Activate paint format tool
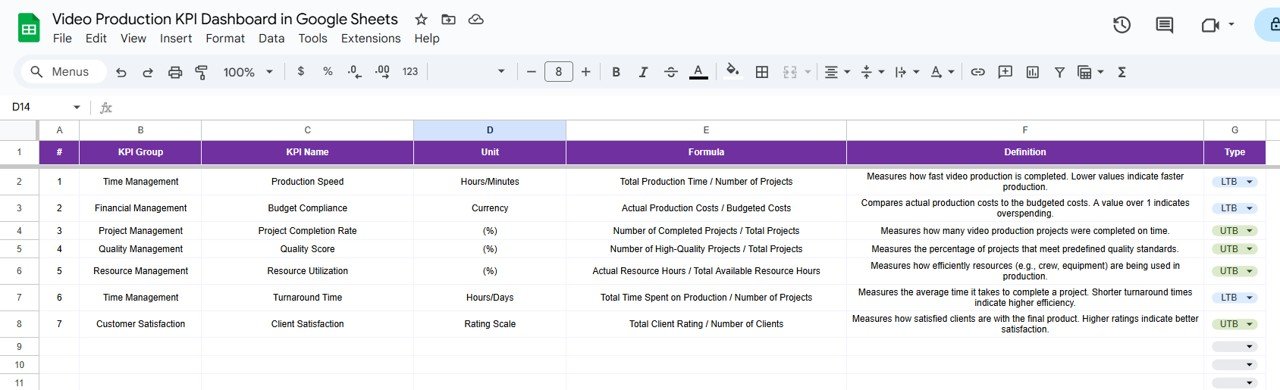Image resolution: width=1280 pixels, height=390 pixels. pos(201,72)
